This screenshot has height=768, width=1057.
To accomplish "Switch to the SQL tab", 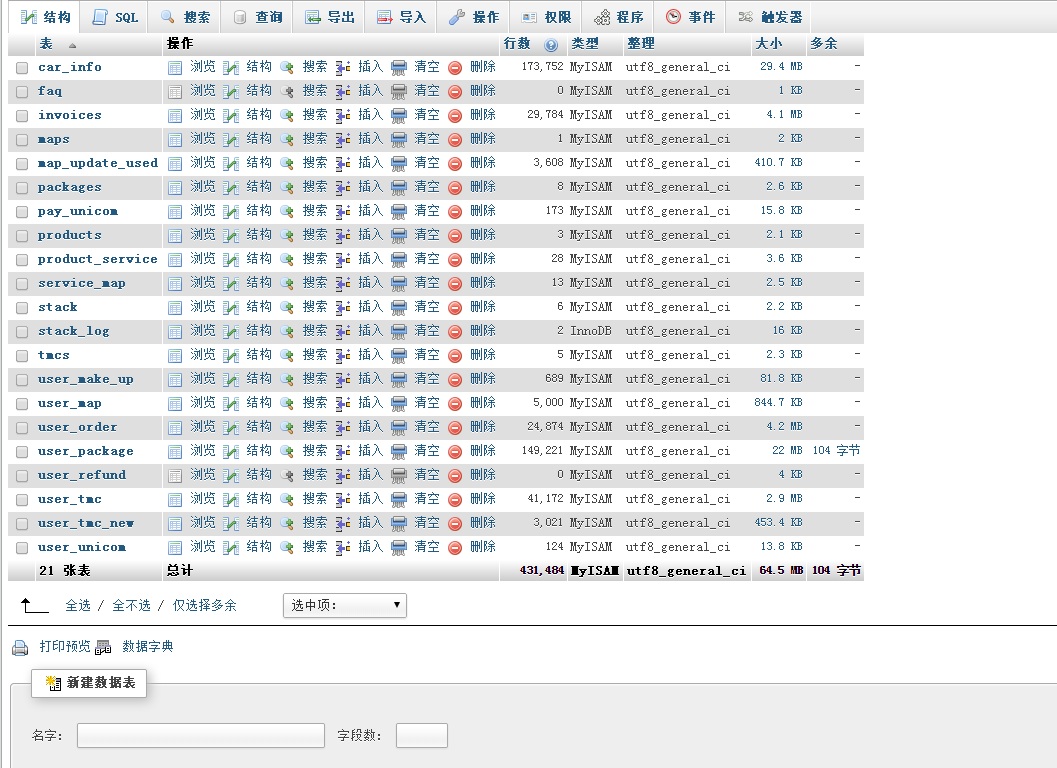I will [x=115, y=17].
